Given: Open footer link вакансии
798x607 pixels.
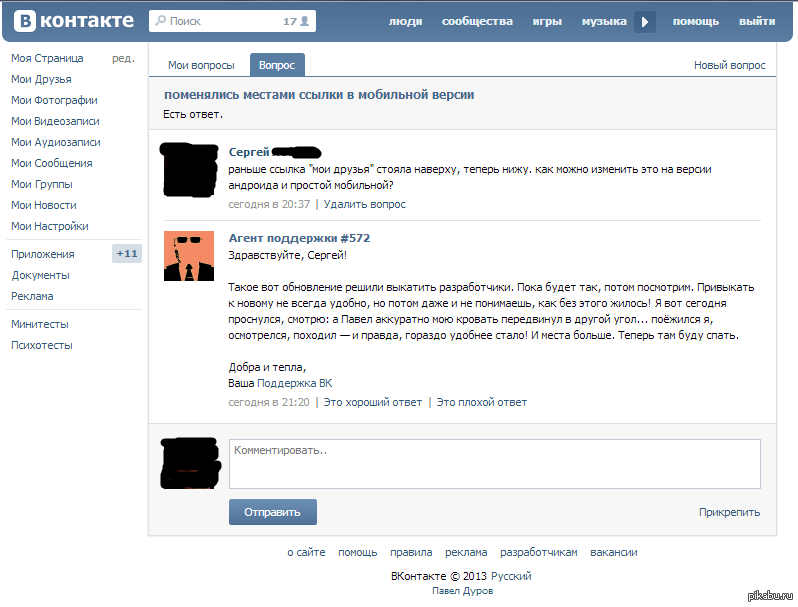Looking at the screenshot, I should click(x=614, y=552).
